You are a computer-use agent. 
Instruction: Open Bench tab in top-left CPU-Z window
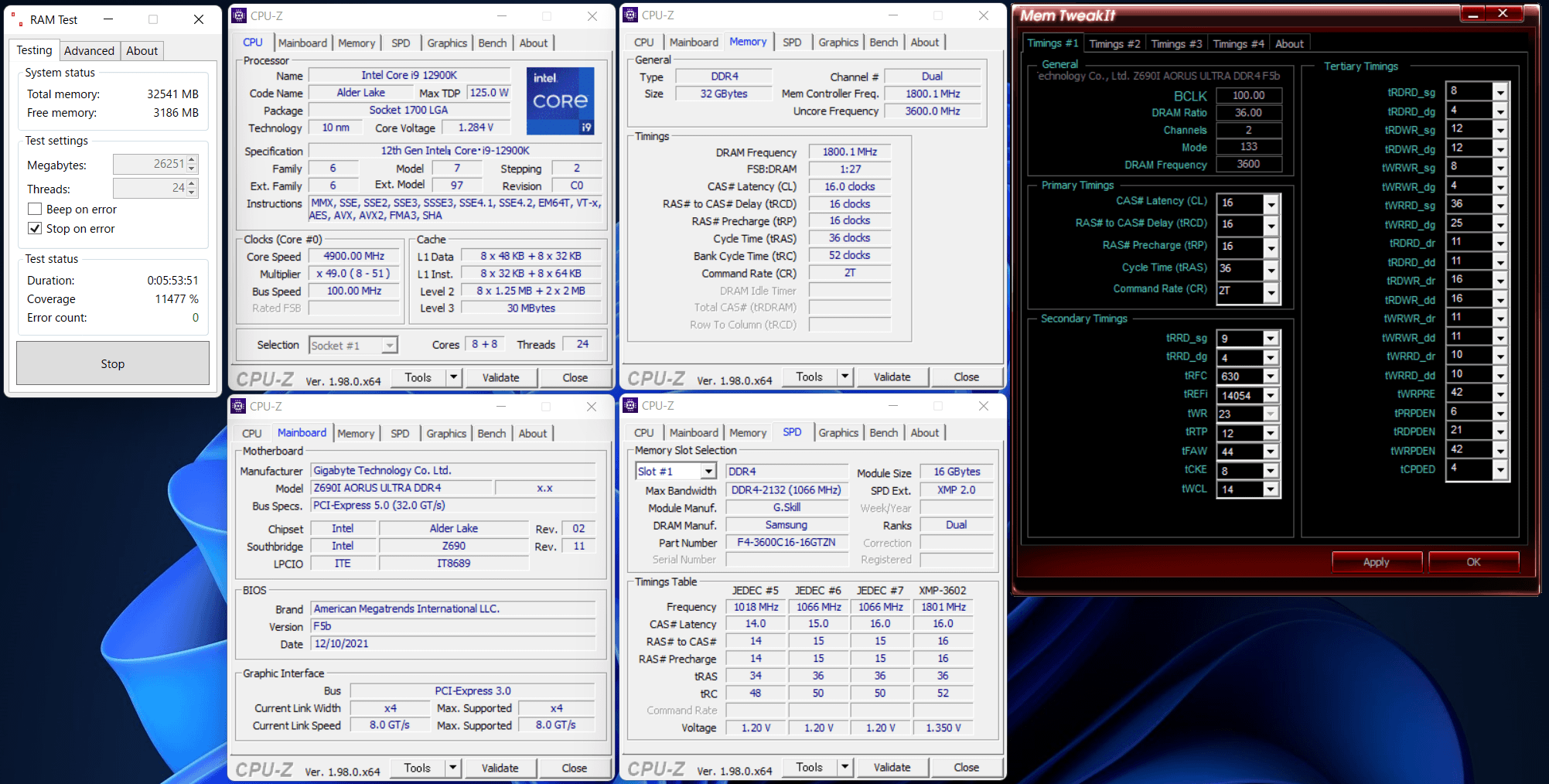493,43
